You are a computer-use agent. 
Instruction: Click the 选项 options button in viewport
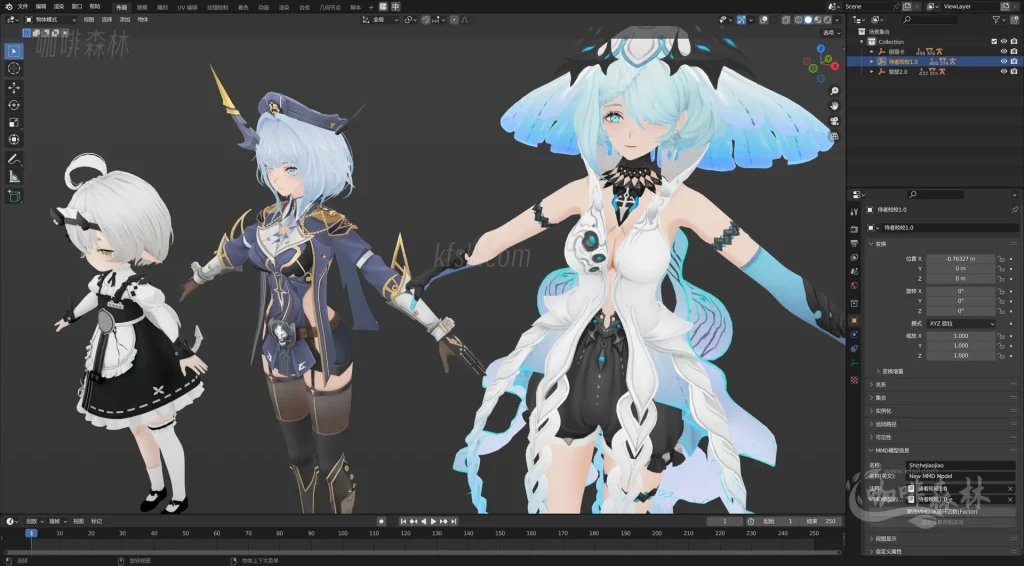830,33
